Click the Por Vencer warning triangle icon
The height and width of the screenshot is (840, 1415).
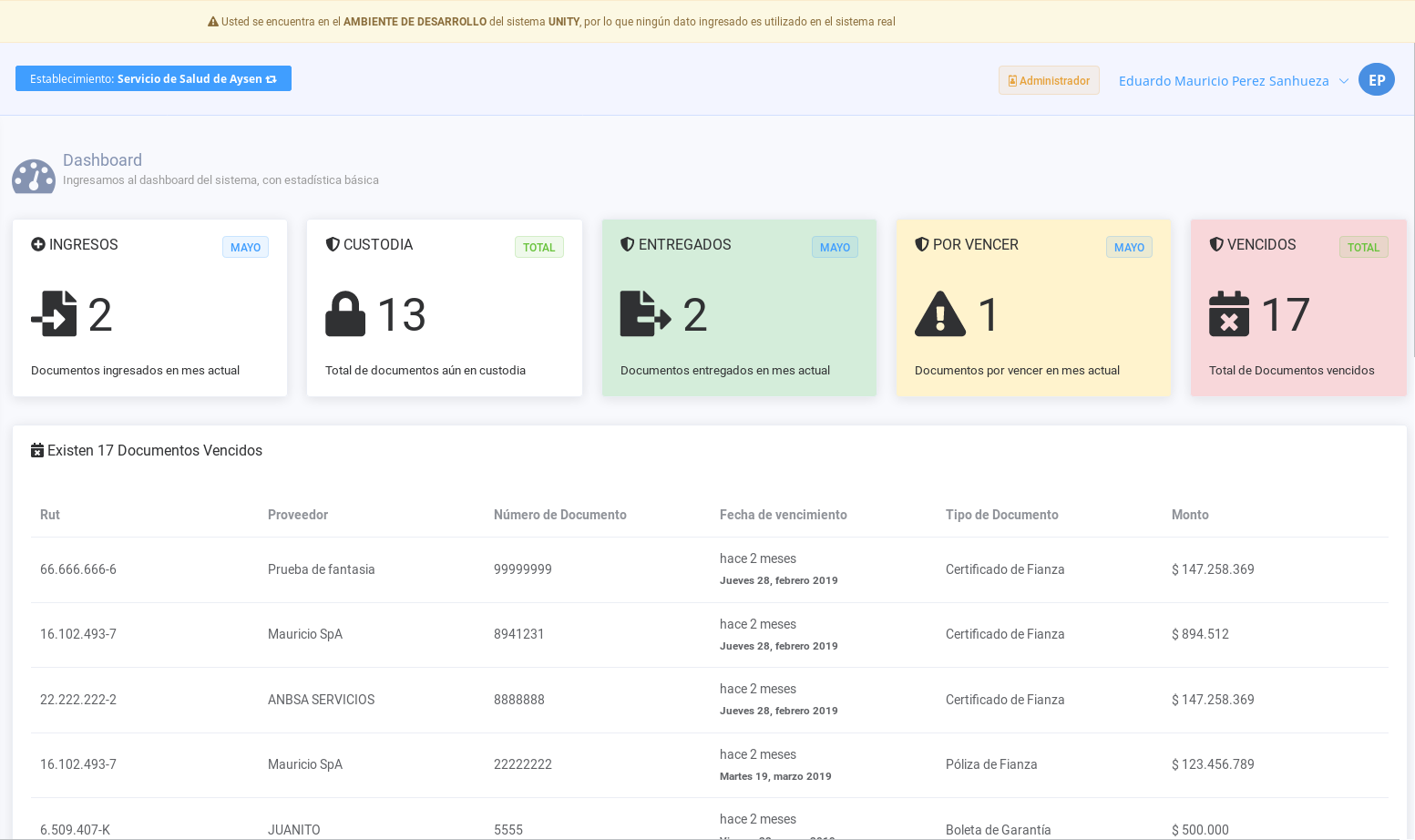939,315
